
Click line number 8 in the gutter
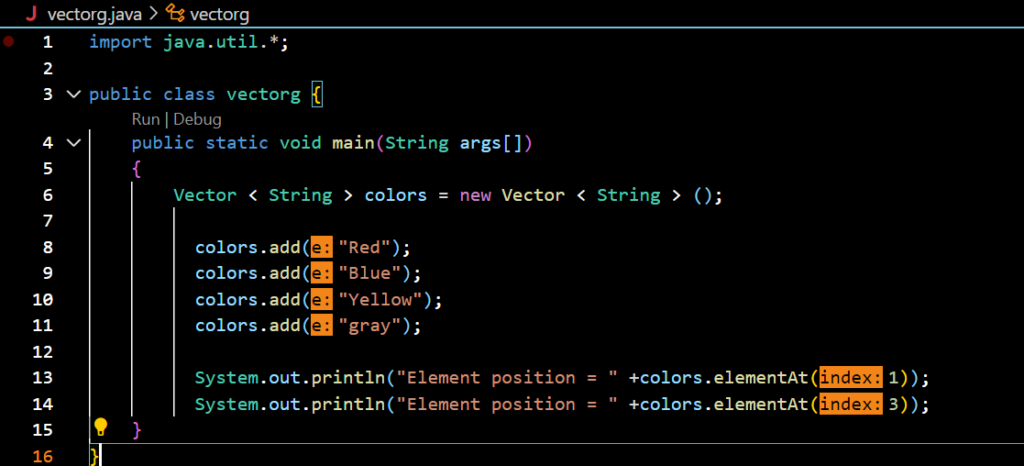click(x=48, y=247)
